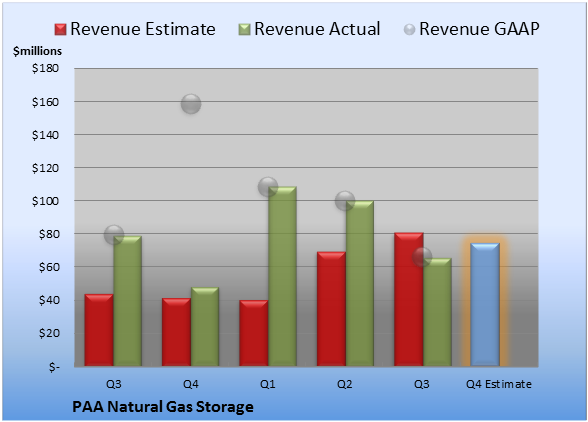Click the 'PAA Natural Gas Storage' title
Image resolution: width=588 pixels, height=422 pixels.
tap(163, 407)
